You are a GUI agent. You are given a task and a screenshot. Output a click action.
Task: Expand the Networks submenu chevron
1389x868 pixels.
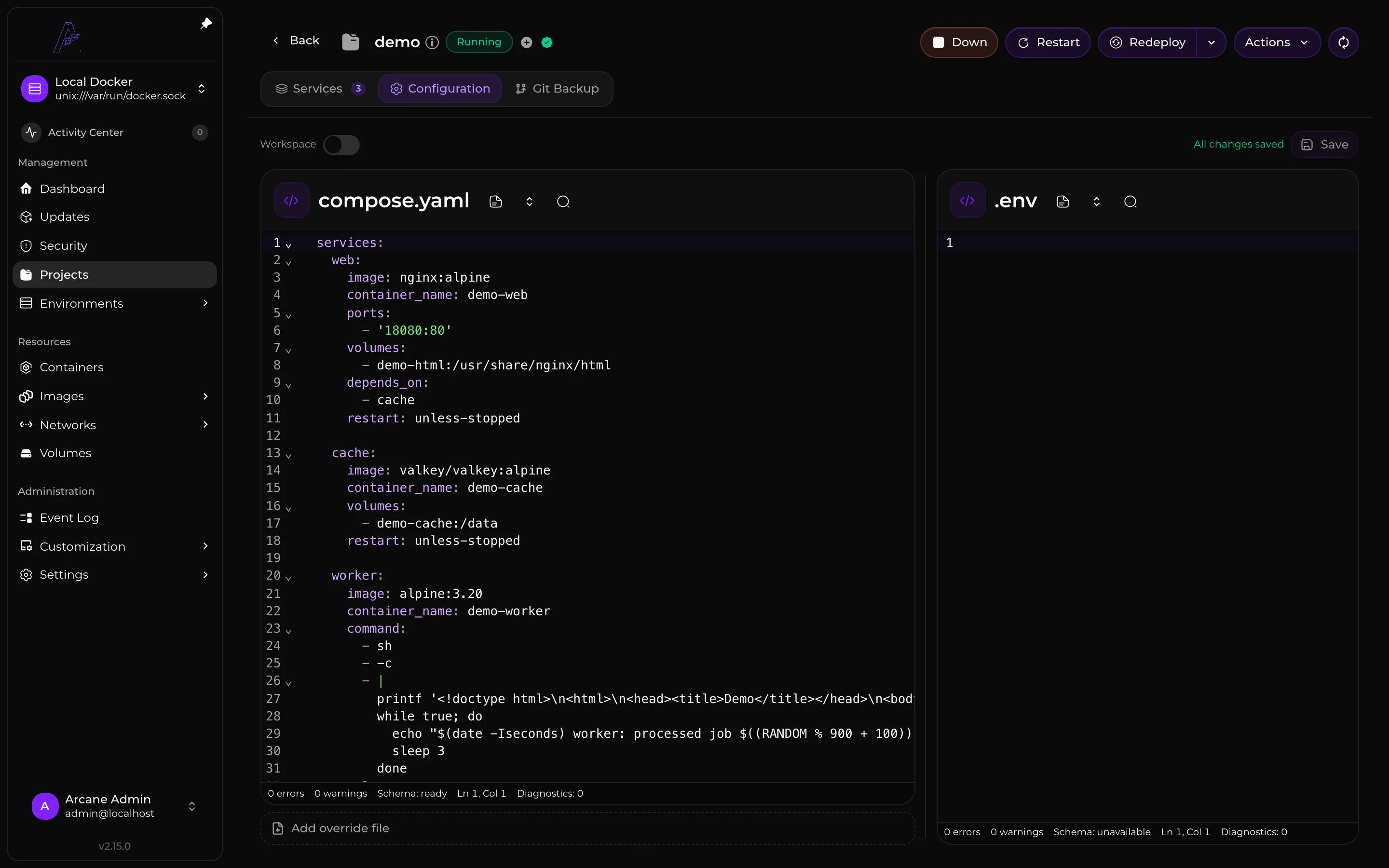pos(205,425)
